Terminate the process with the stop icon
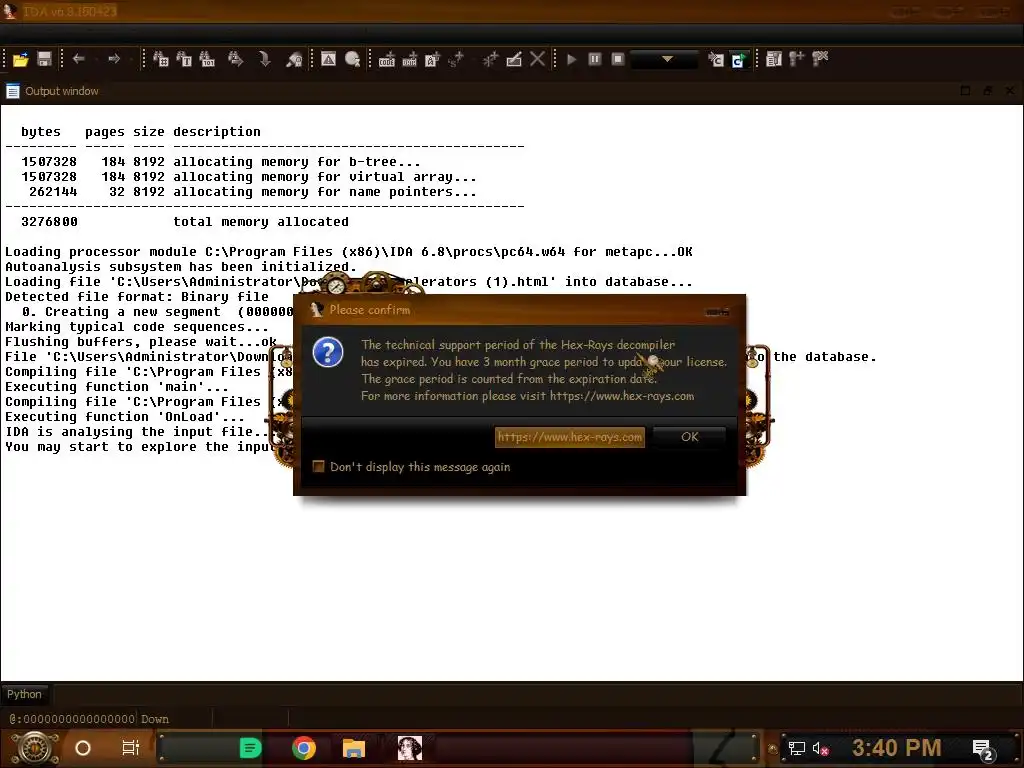The width and height of the screenshot is (1024, 768). [618, 59]
